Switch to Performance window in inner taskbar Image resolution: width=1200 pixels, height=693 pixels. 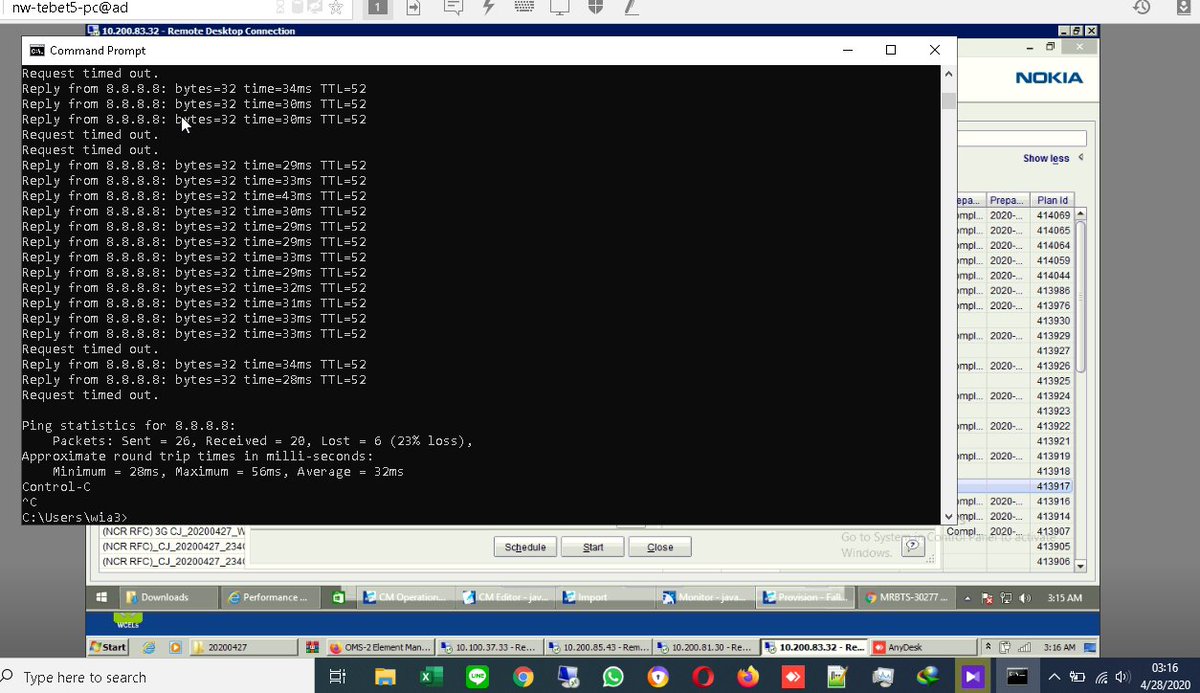tap(272, 597)
